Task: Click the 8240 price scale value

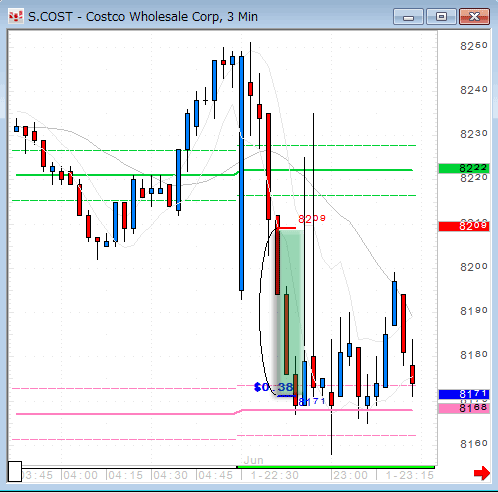Action: (474, 90)
